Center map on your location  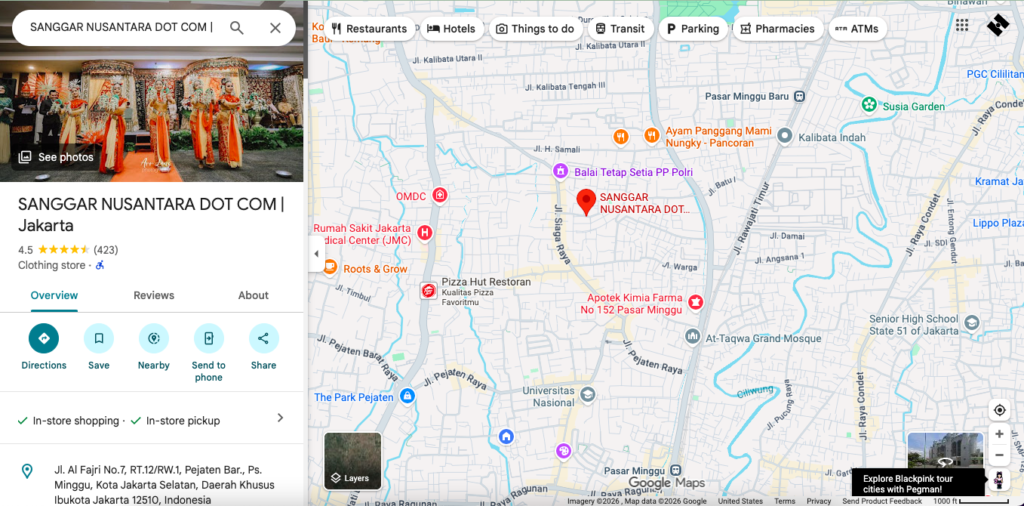(999, 410)
